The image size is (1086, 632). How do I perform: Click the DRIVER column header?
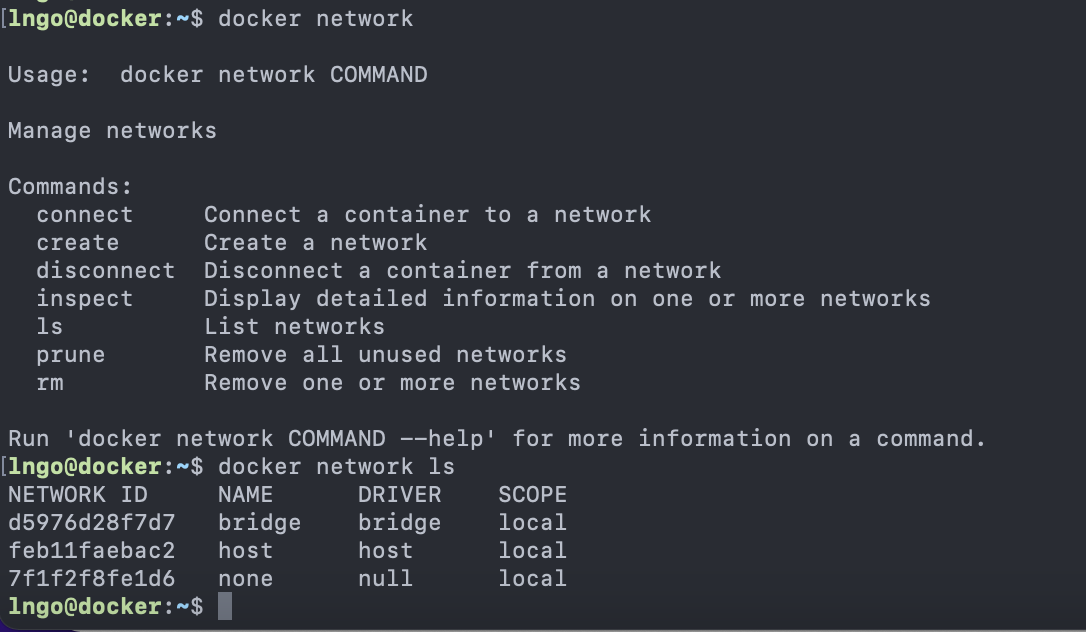click(x=399, y=495)
